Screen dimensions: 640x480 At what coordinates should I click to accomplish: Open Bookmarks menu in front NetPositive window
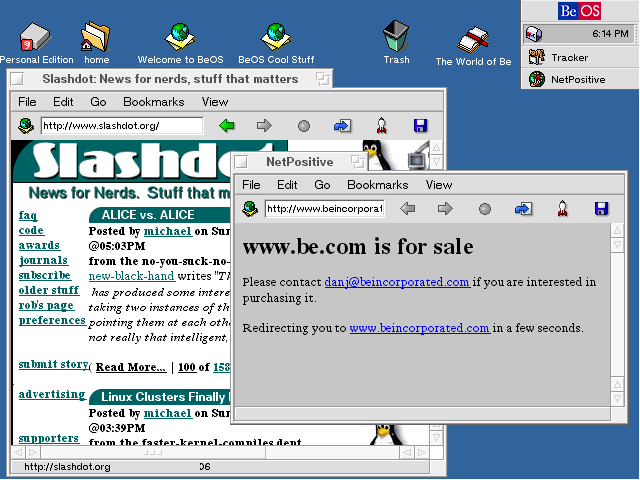tap(378, 185)
